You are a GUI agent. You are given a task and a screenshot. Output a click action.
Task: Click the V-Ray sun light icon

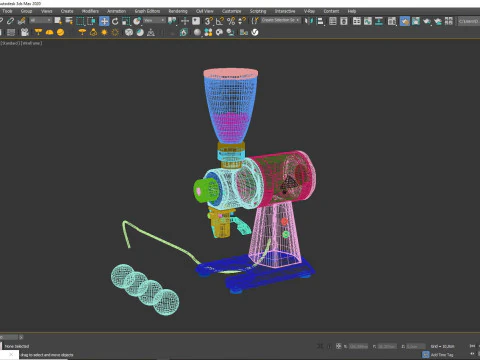(104, 32)
